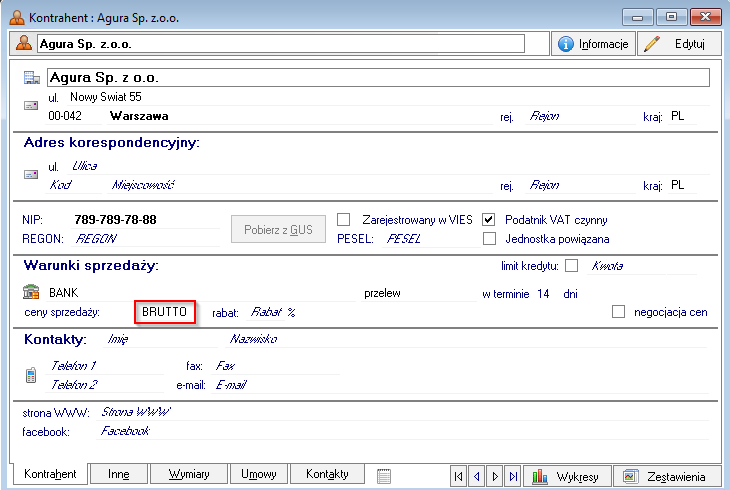The image size is (730, 490).
Task: Toggle the limit kredytu checkbox
Action: coord(572,266)
